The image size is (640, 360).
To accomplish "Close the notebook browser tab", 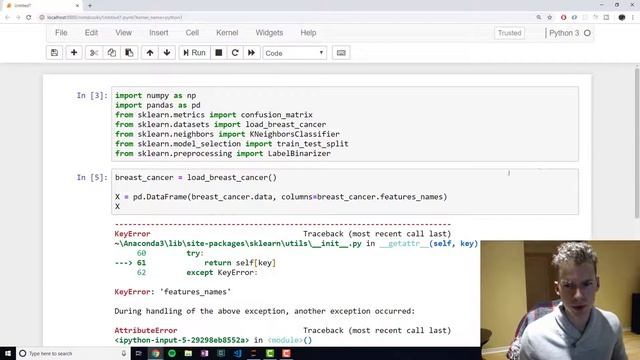I will (x=78, y=6).
